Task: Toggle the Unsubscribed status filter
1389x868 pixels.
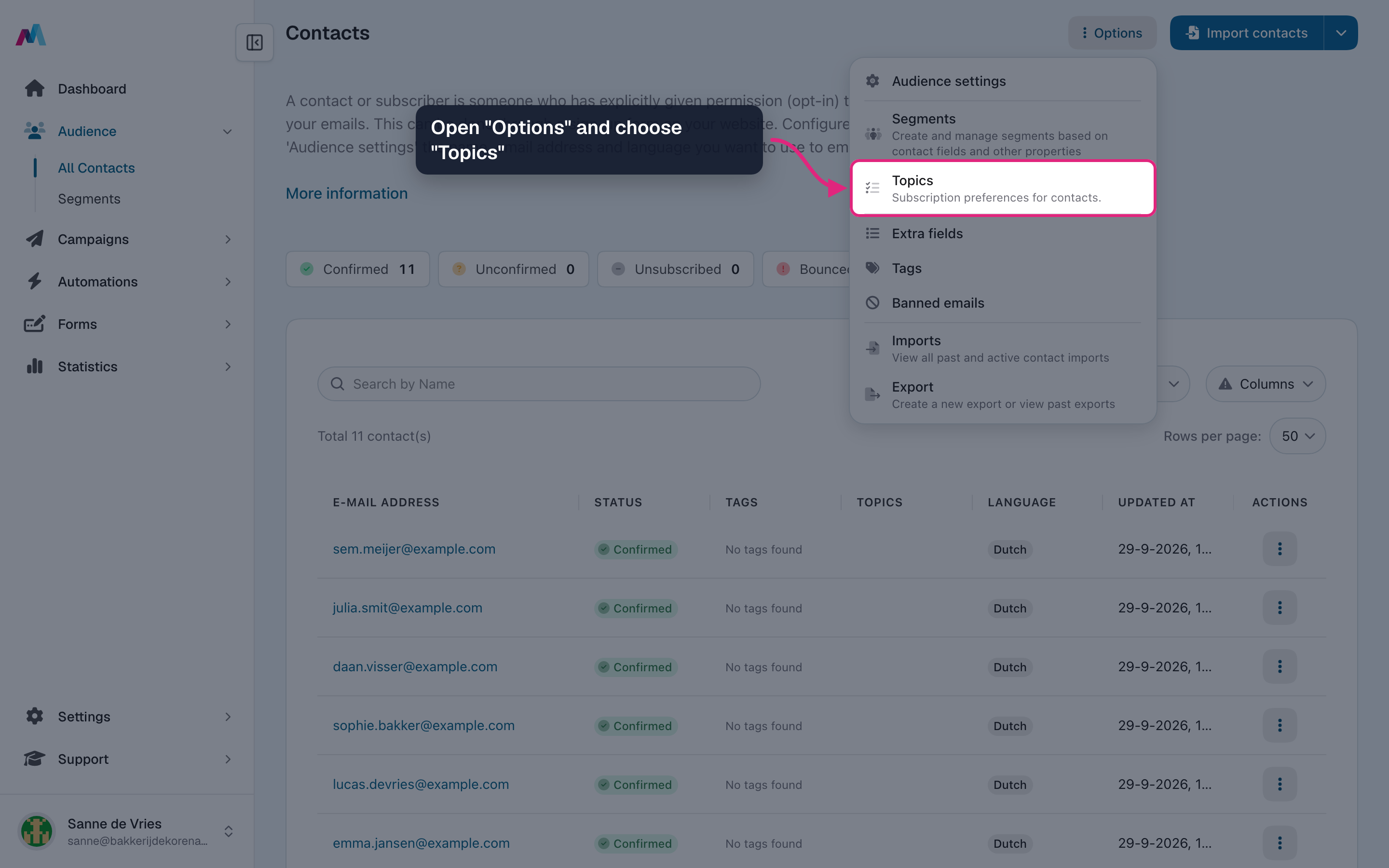Action: click(x=675, y=269)
